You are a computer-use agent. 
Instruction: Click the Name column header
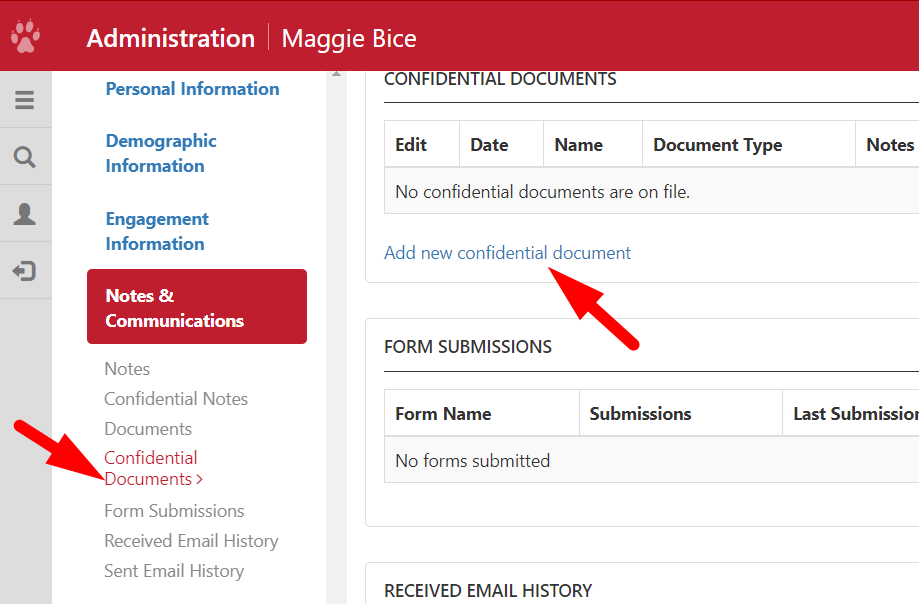click(593, 144)
